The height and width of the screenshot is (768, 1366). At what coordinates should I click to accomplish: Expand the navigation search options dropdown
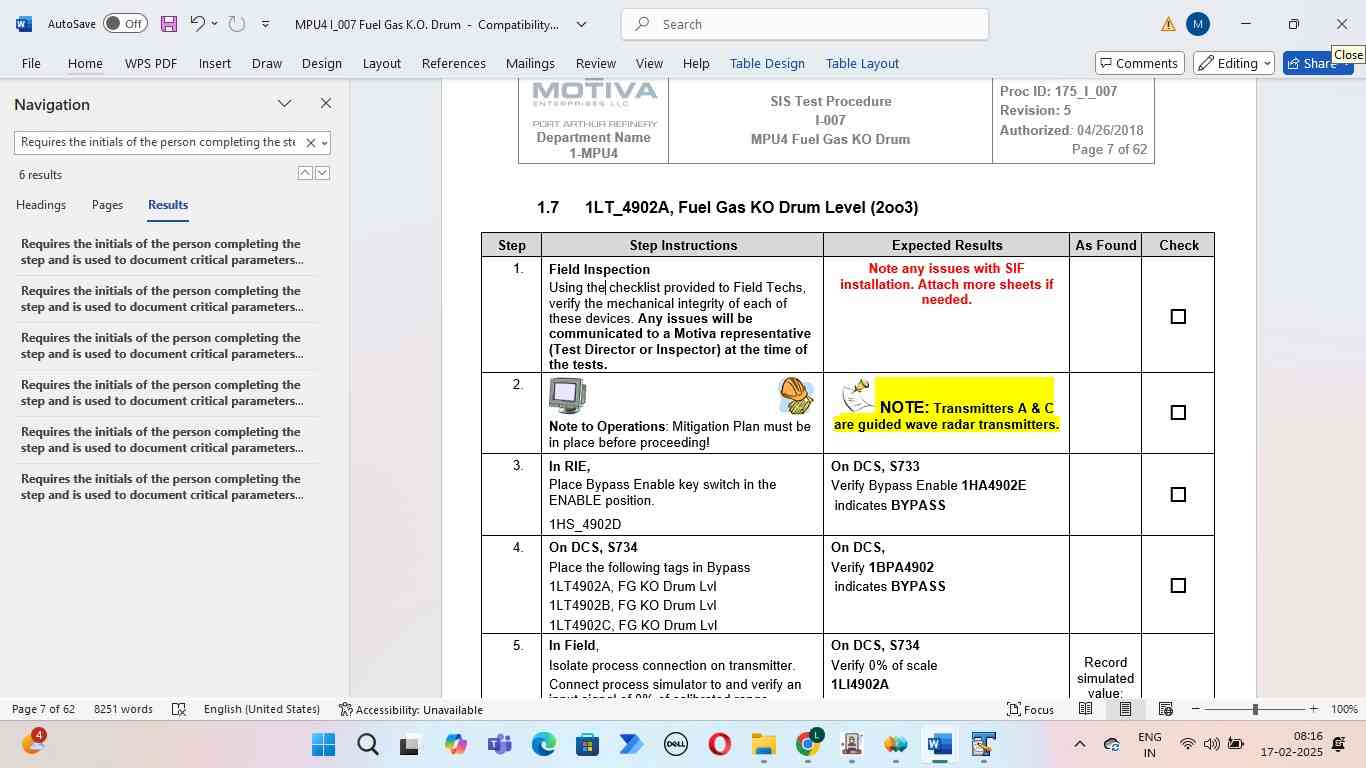[x=324, y=143]
